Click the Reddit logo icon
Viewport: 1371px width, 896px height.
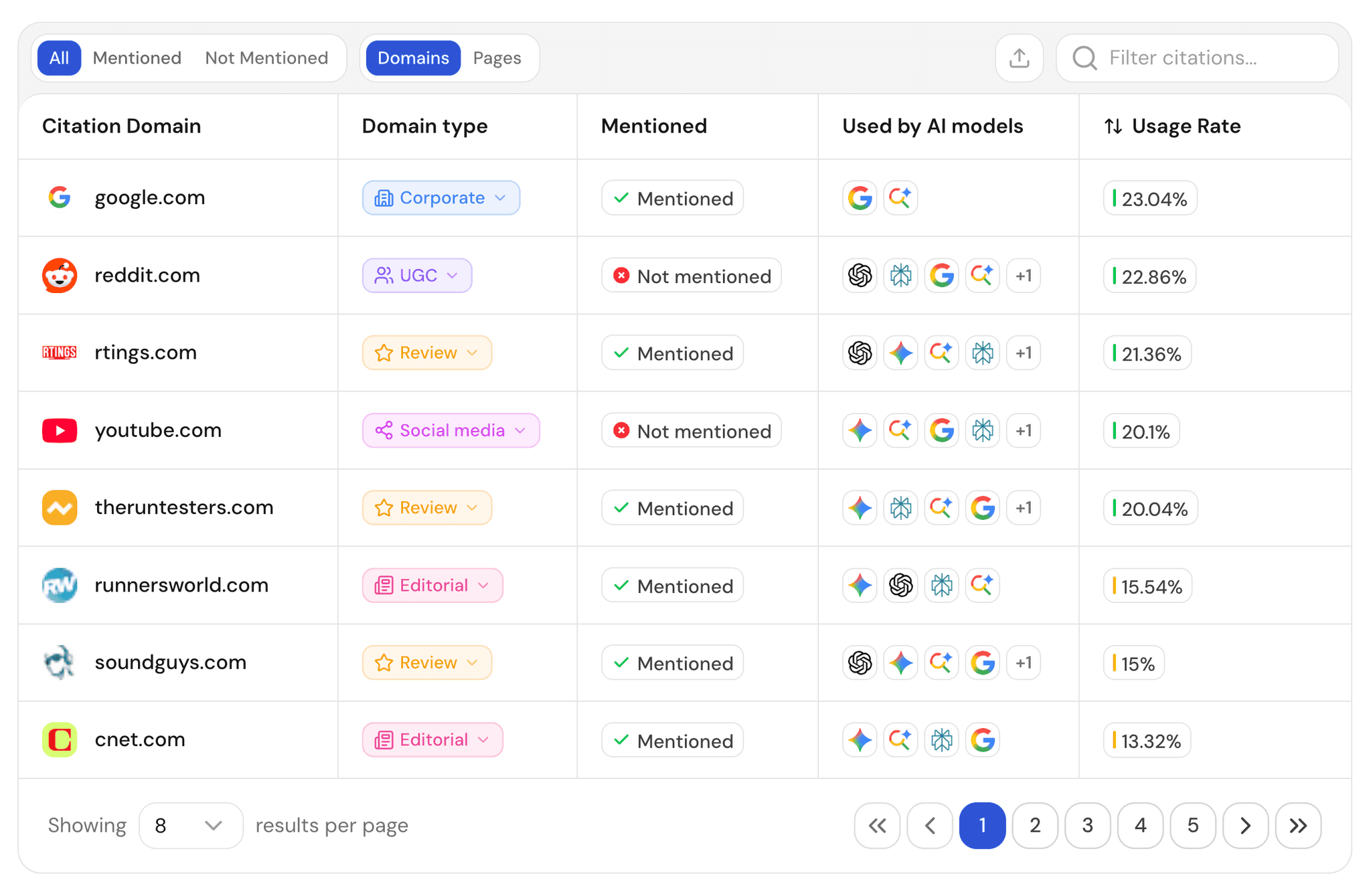tap(60, 275)
